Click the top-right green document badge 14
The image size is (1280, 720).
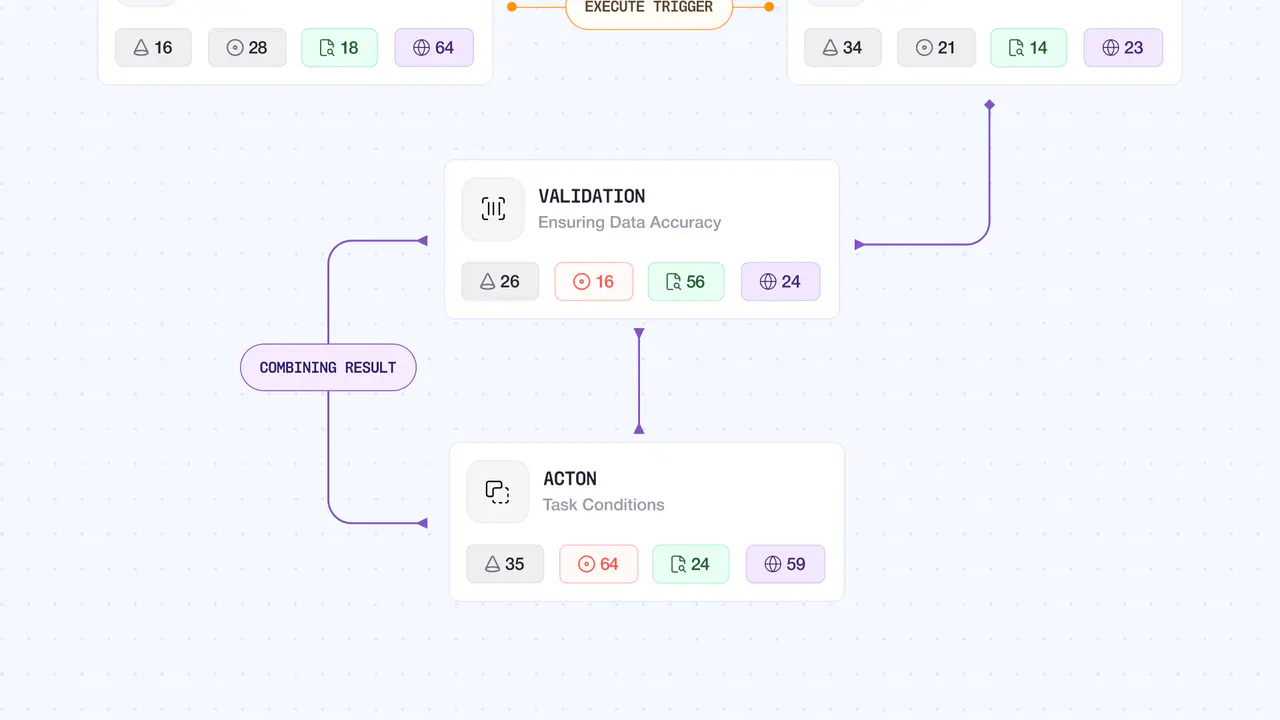tap(1029, 47)
